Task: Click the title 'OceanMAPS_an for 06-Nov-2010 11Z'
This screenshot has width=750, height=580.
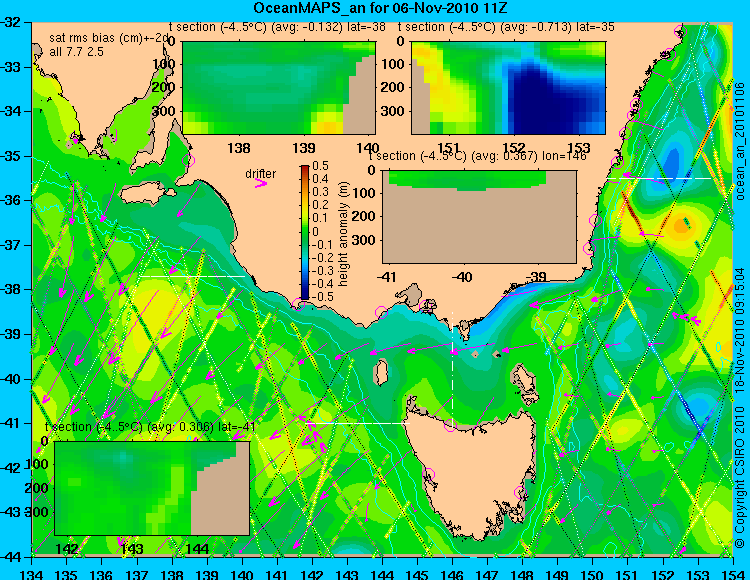Action: pyautogui.click(x=380, y=8)
